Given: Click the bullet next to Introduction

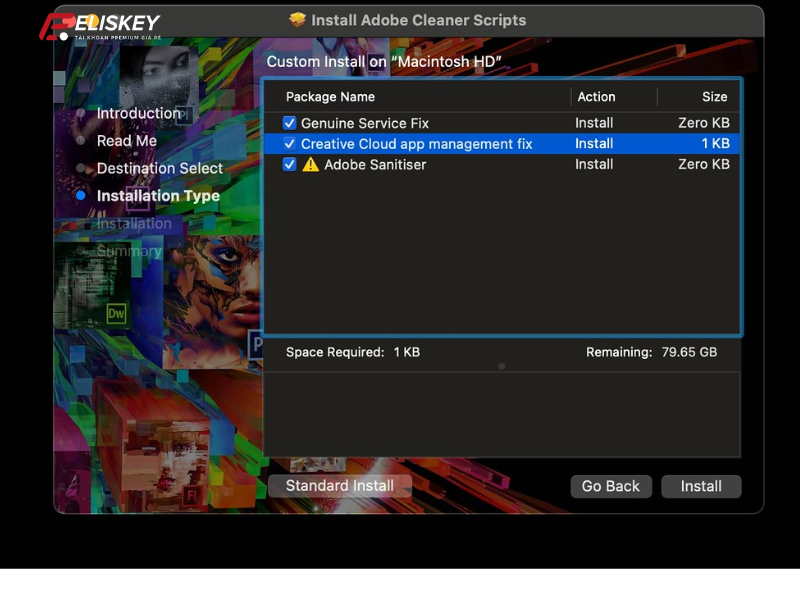Looking at the screenshot, I should (x=82, y=113).
